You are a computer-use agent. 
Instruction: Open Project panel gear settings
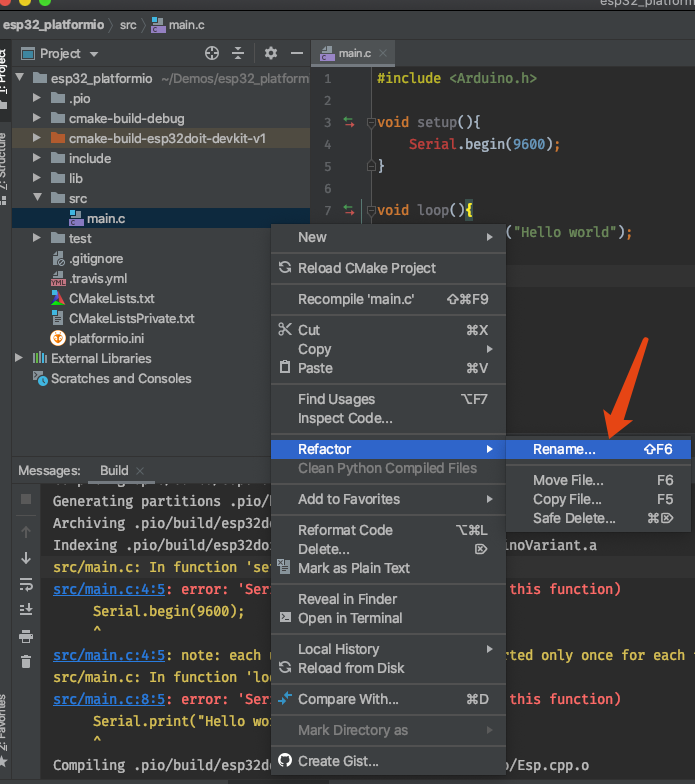pos(270,53)
